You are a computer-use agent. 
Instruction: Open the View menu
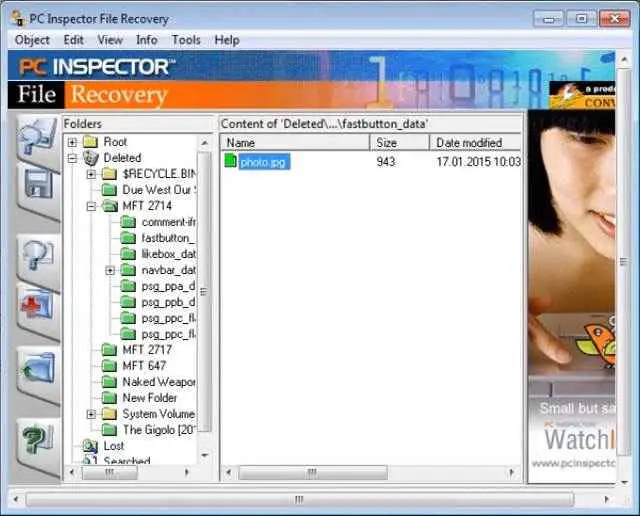point(110,40)
